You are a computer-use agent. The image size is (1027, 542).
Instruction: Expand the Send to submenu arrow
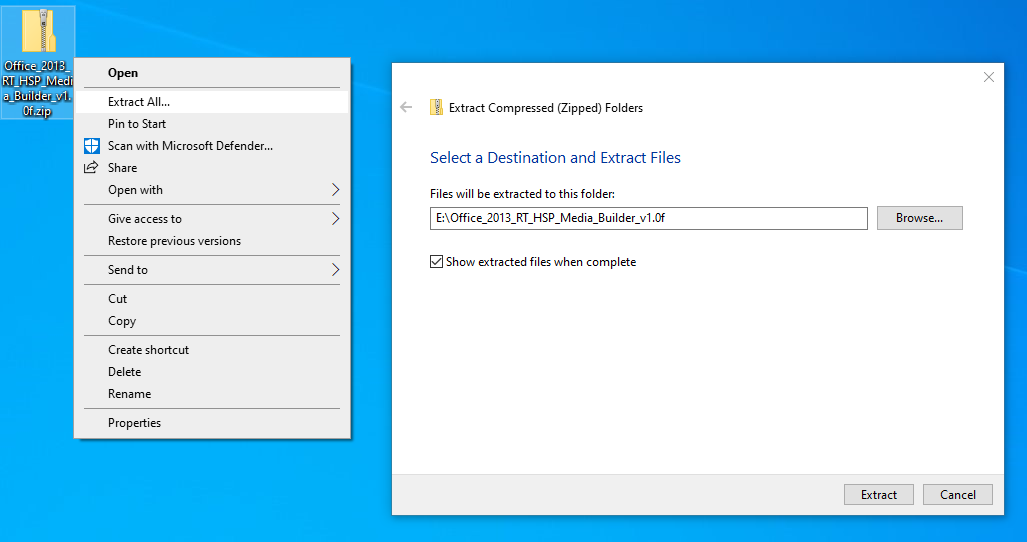(x=335, y=270)
